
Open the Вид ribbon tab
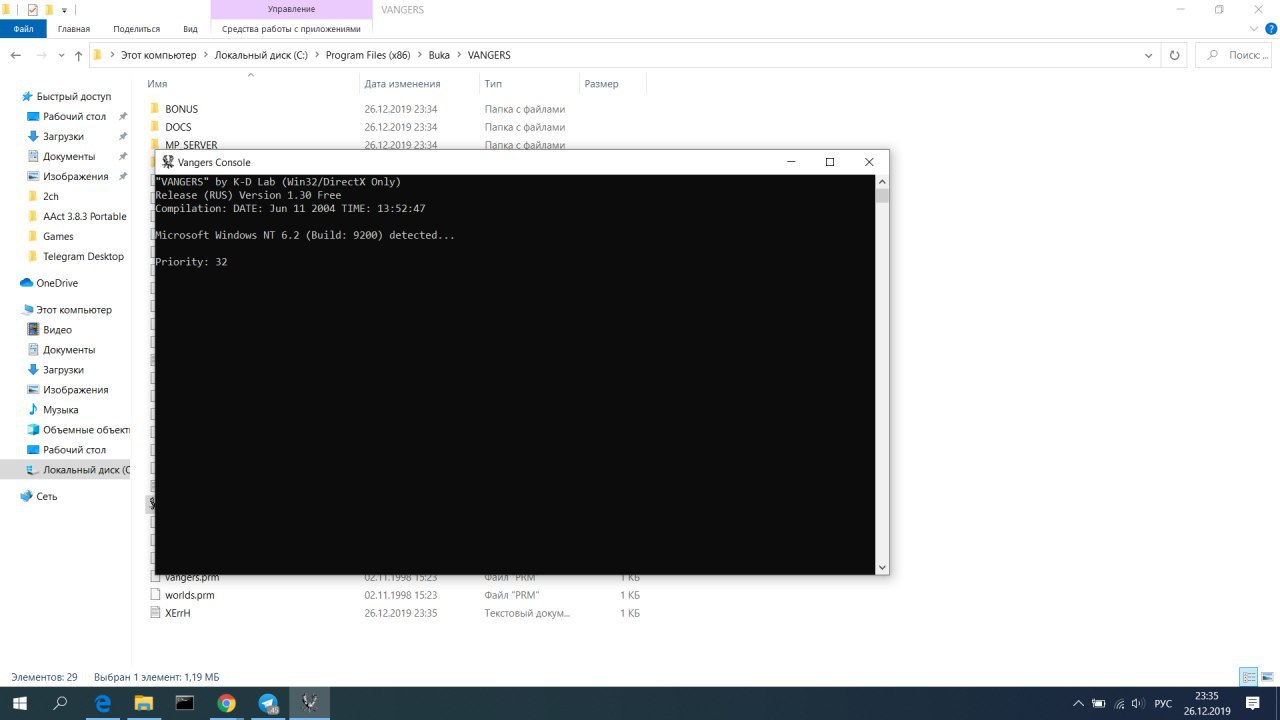tap(190, 29)
